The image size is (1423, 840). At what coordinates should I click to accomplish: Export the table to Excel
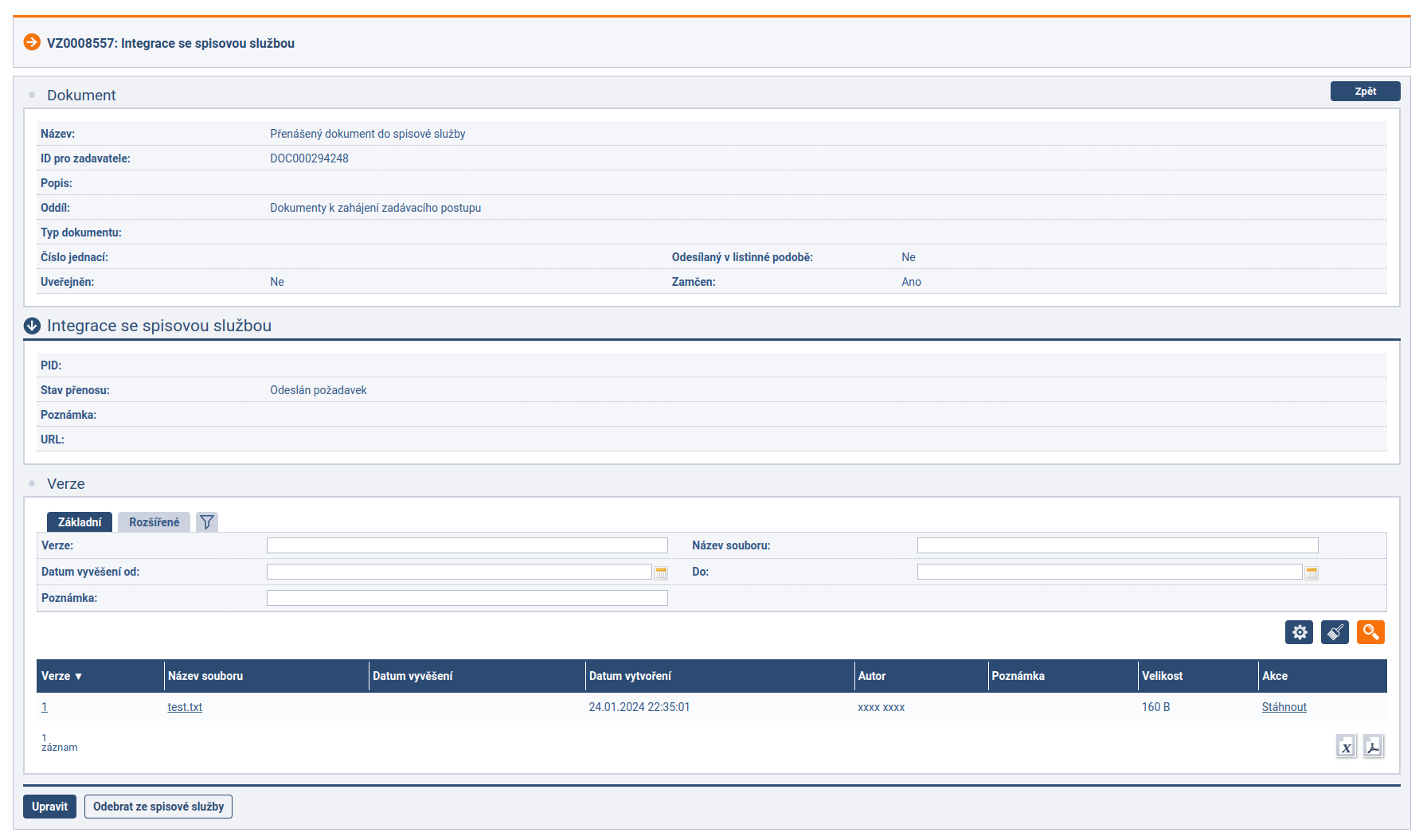(x=1346, y=747)
